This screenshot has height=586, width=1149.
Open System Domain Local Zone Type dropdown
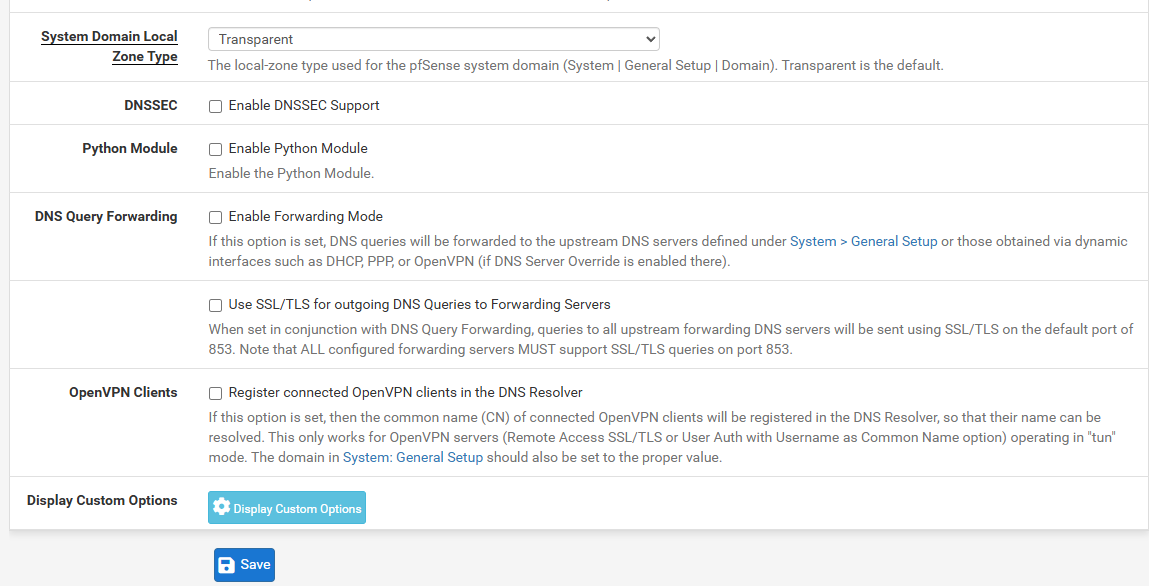(x=434, y=39)
